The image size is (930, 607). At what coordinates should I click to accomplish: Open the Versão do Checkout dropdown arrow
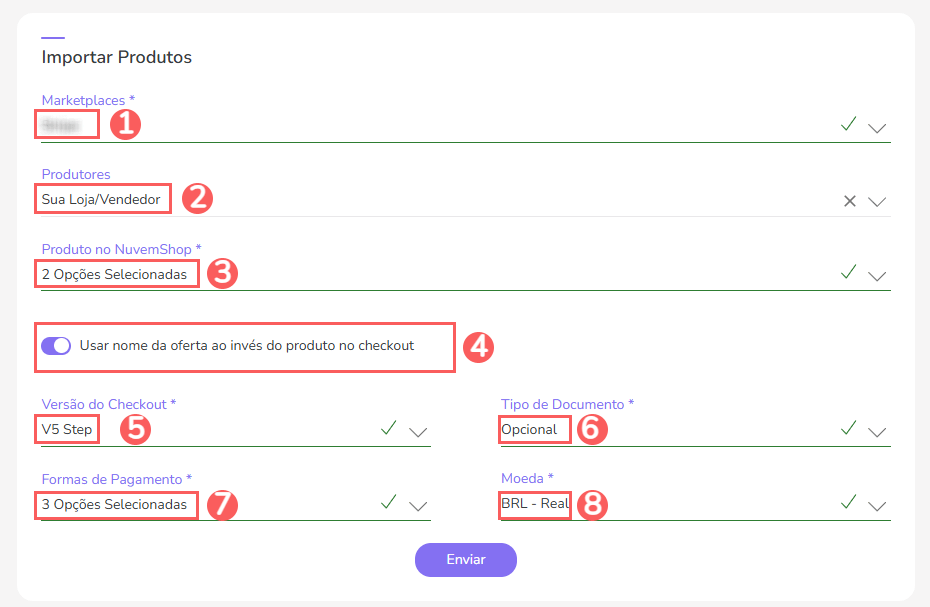pyautogui.click(x=418, y=432)
